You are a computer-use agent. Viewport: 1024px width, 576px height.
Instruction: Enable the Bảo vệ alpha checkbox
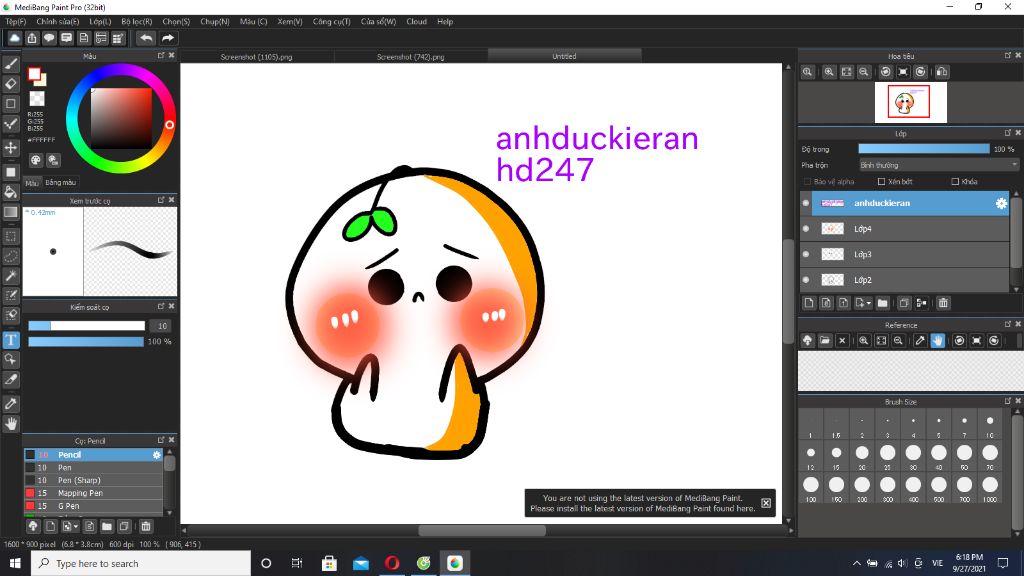click(807, 182)
